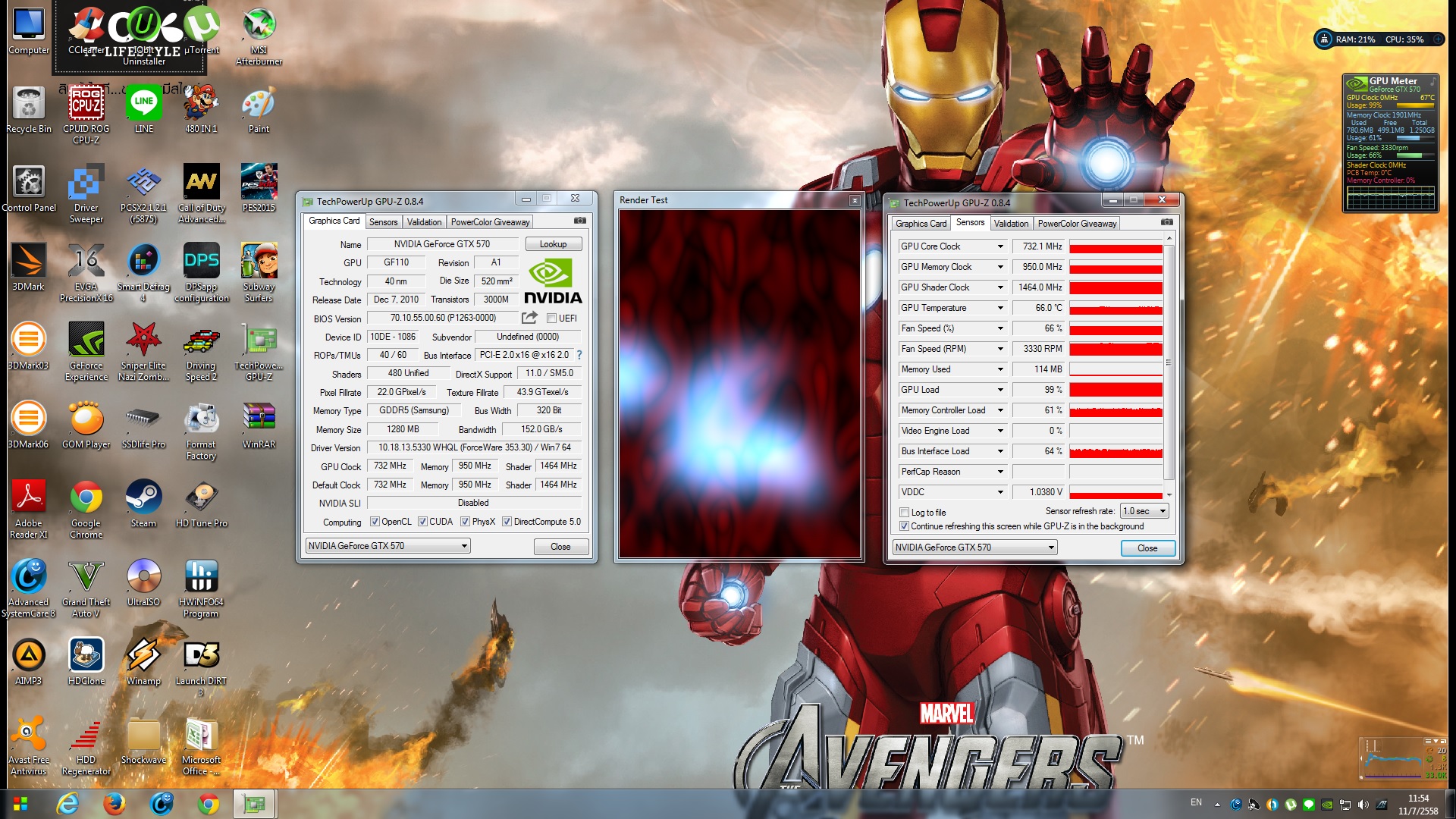Open the NVIDIA GeForce GTX 570 selector in left window
Screen dimensions: 1456x819
[x=388, y=546]
